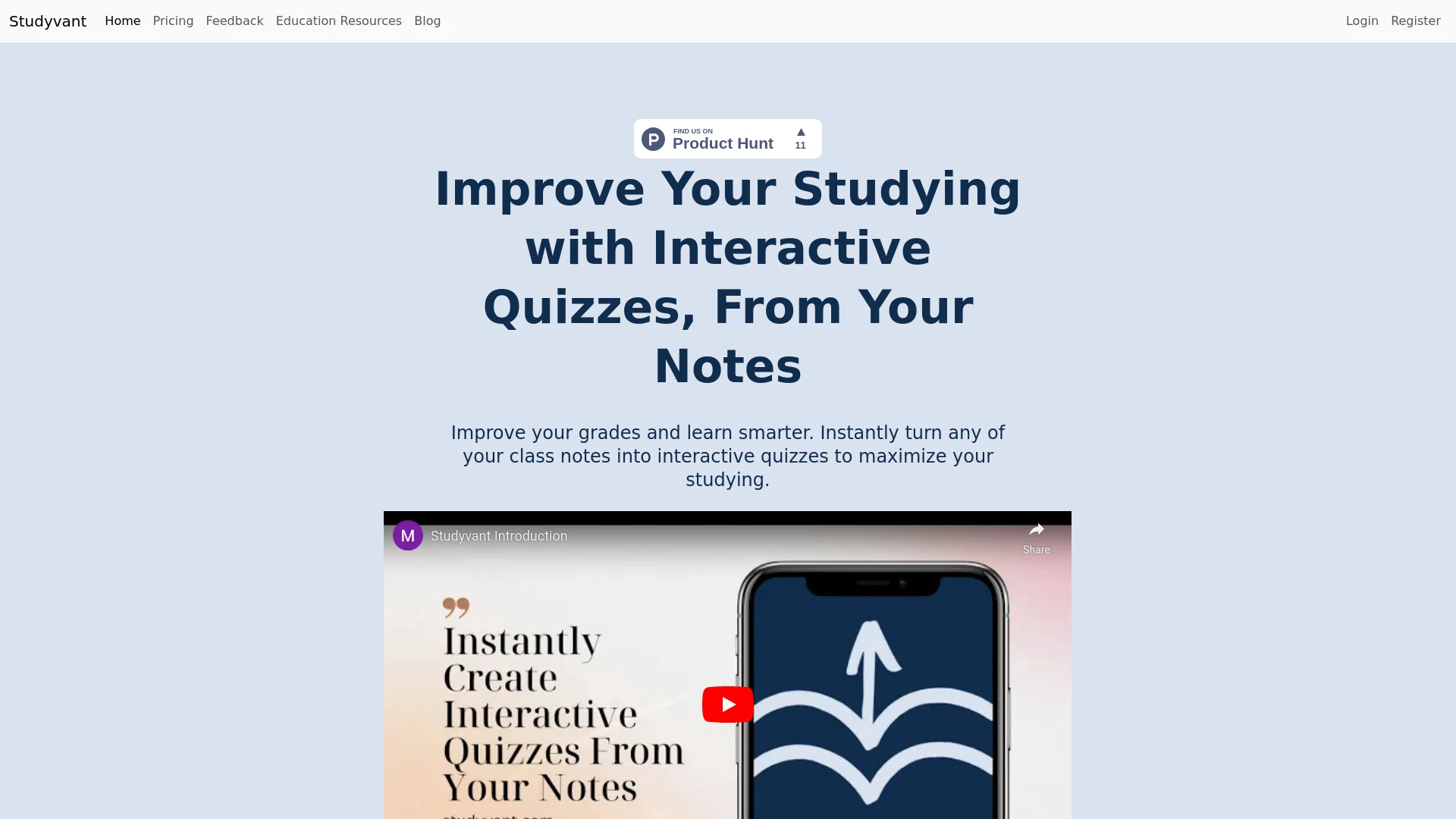The height and width of the screenshot is (819, 1456).
Task: Click the Login link in navigation
Action: click(1362, 21)
